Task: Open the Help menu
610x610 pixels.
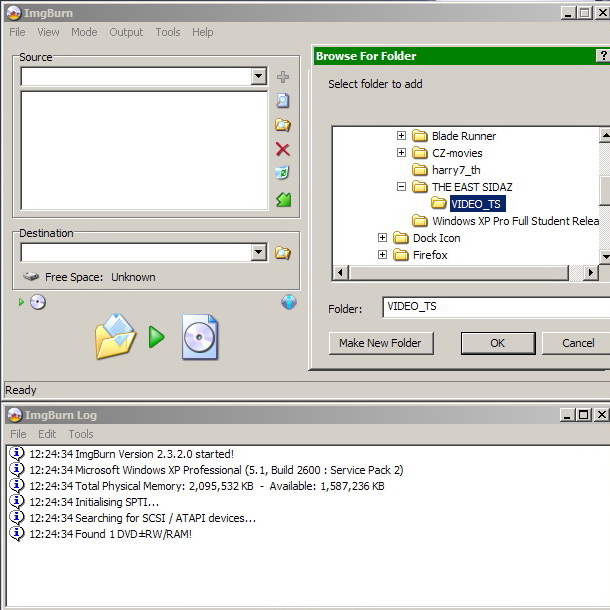Action: 202,32
